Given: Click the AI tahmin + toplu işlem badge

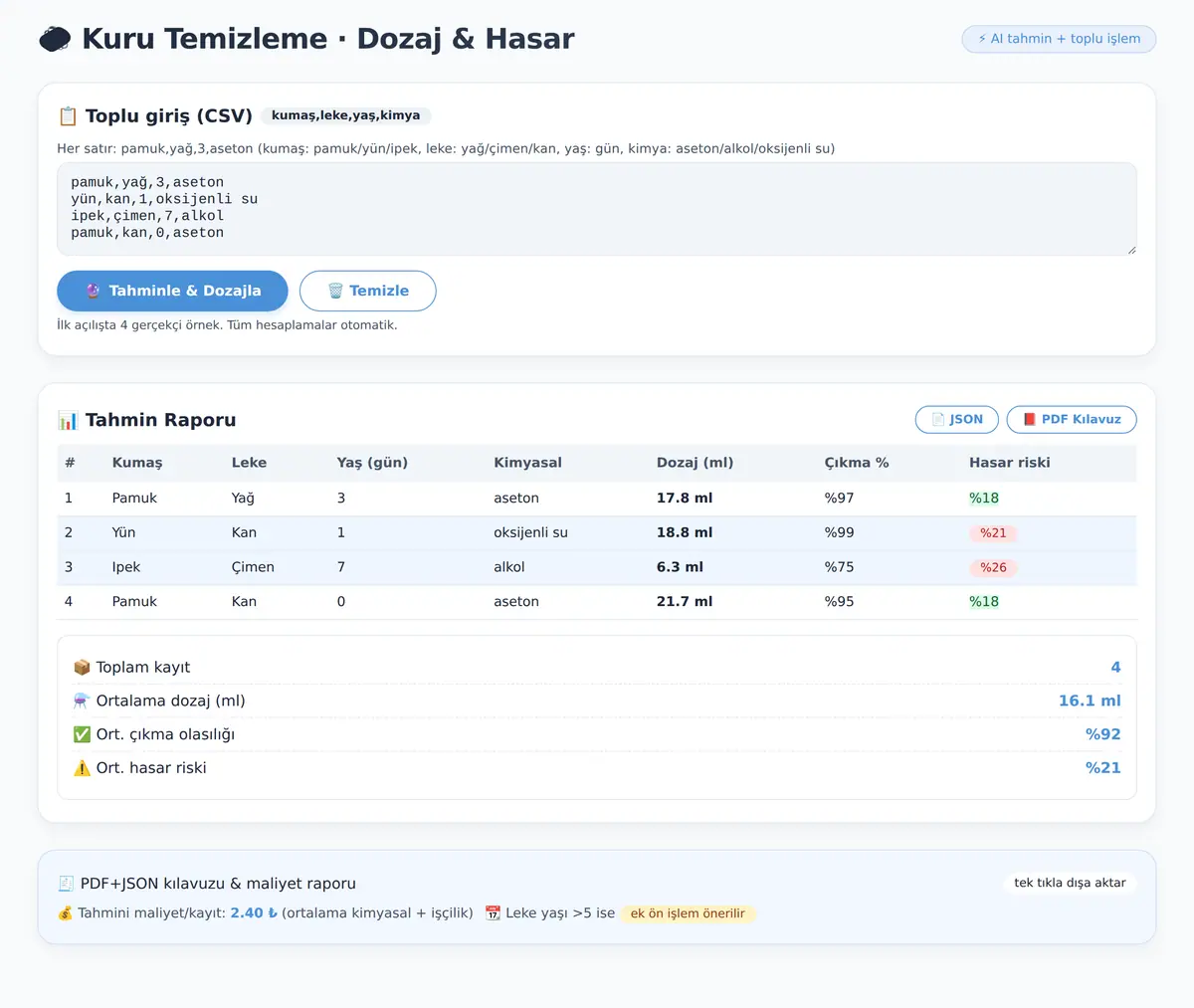Looking at the screenshot, I should point(1059,39).
